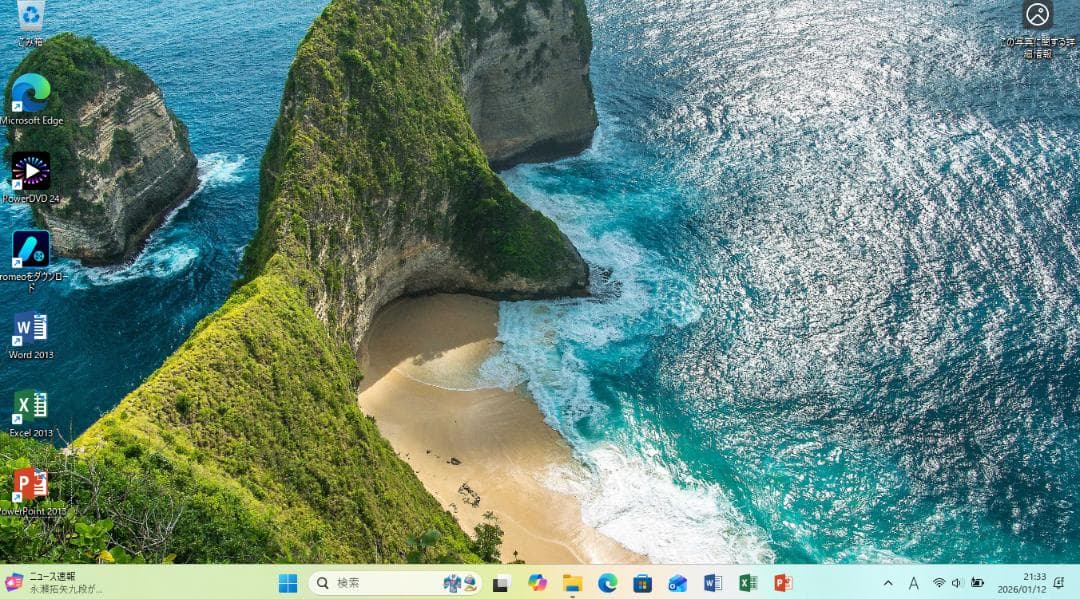The height and width of the screenshot is (599, 1080).
Task: Open the clock and notification center
Action: pos(1030,583)
